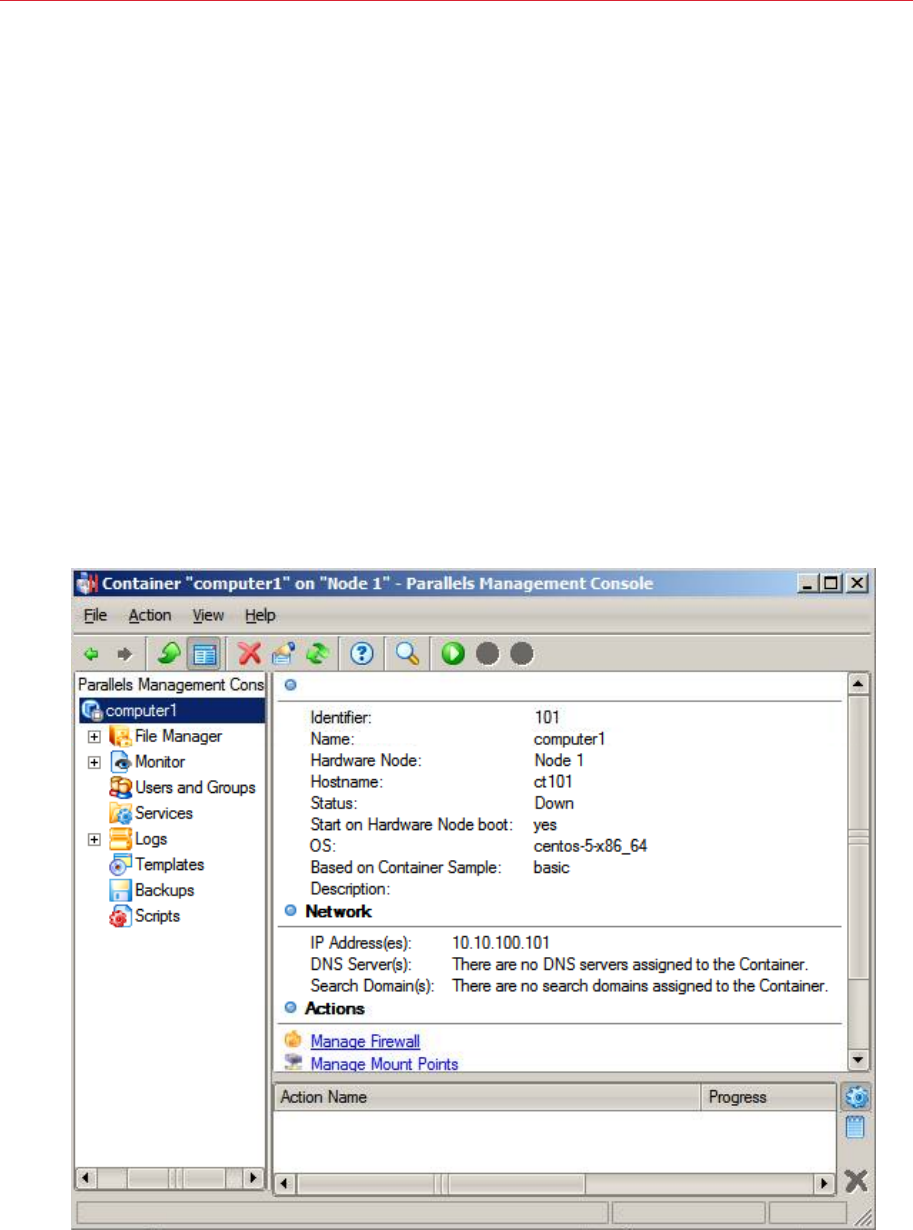
Task: Expand the Monitor tree node
Action: click(x=94, y=762)
